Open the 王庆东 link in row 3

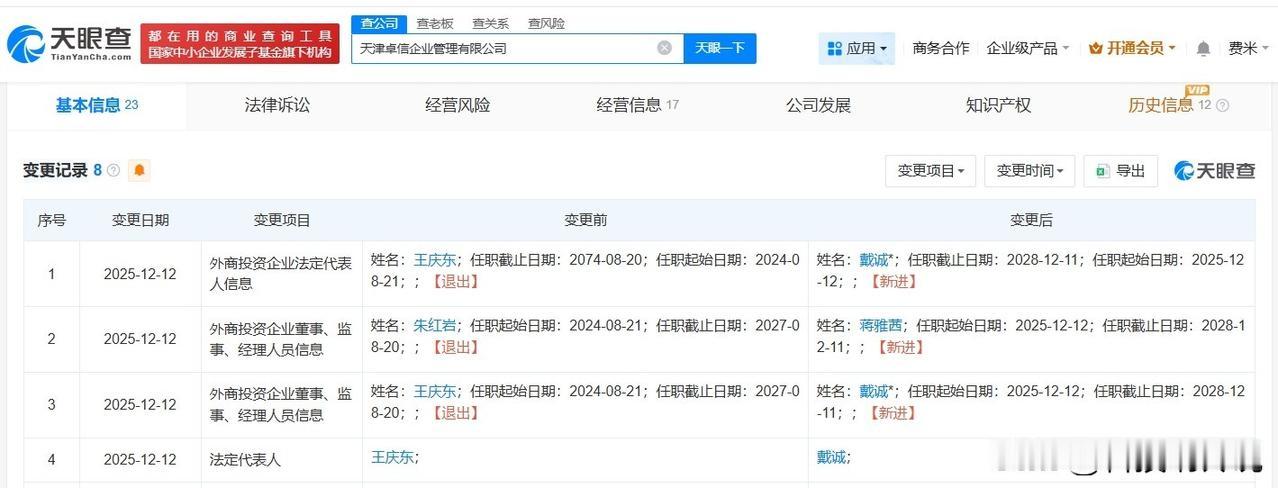point(435,391)
